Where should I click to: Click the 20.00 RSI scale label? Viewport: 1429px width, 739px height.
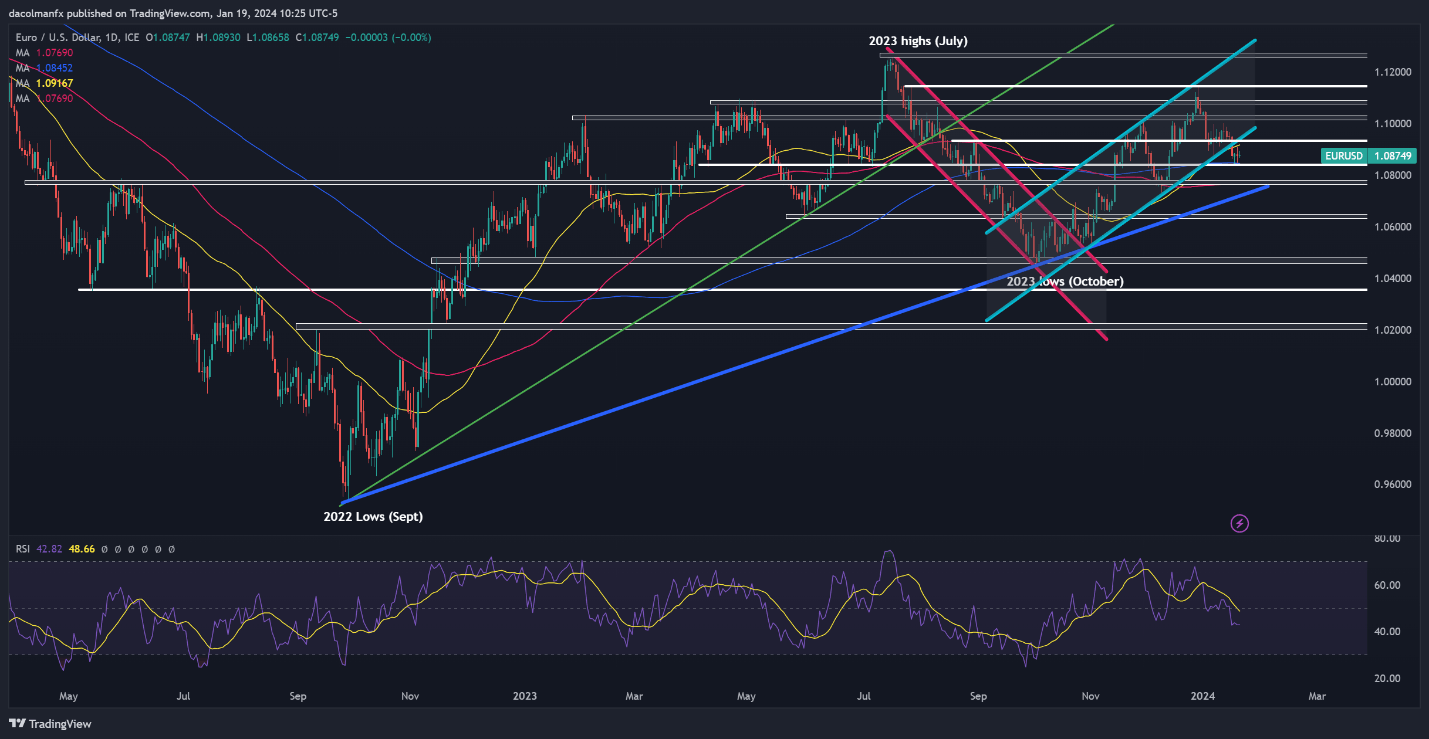(x=1387, y=678)
